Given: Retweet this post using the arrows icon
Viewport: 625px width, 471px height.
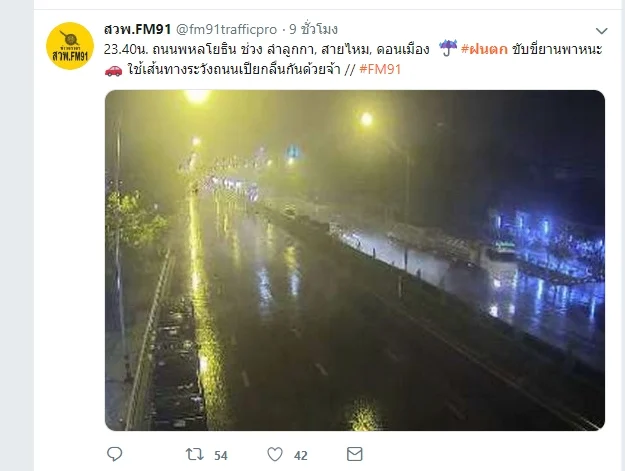Looking at the screenshot, I should click(x=195, y=454).
